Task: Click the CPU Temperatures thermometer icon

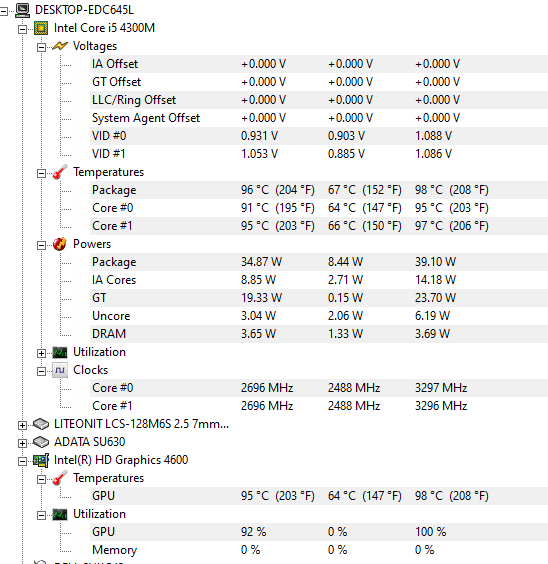Action: (60, 172)
